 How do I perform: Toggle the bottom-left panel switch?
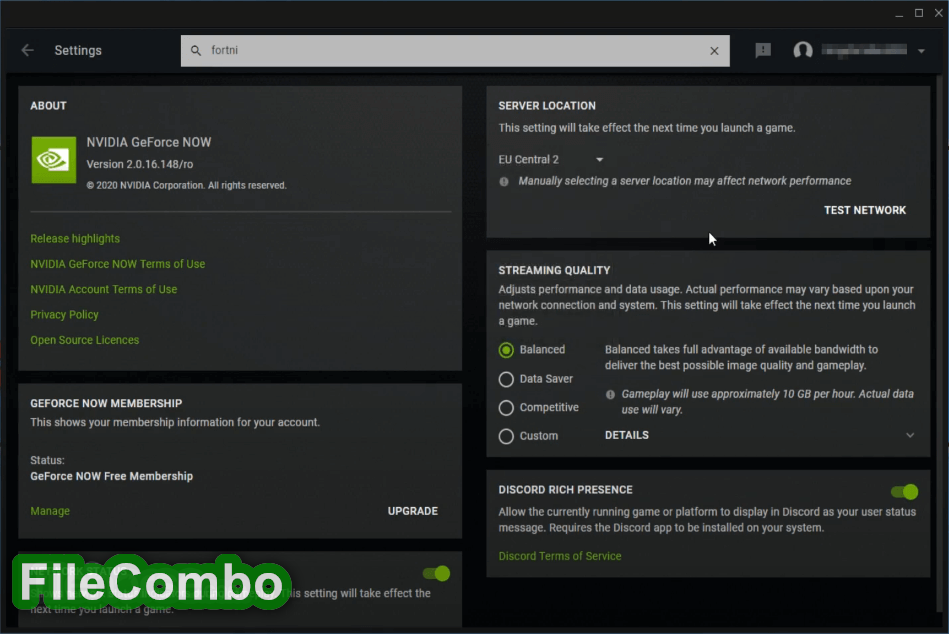click(436, 574)
